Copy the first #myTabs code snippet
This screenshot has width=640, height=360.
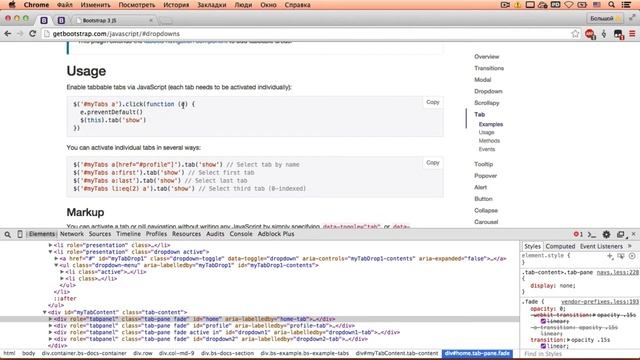433,102
